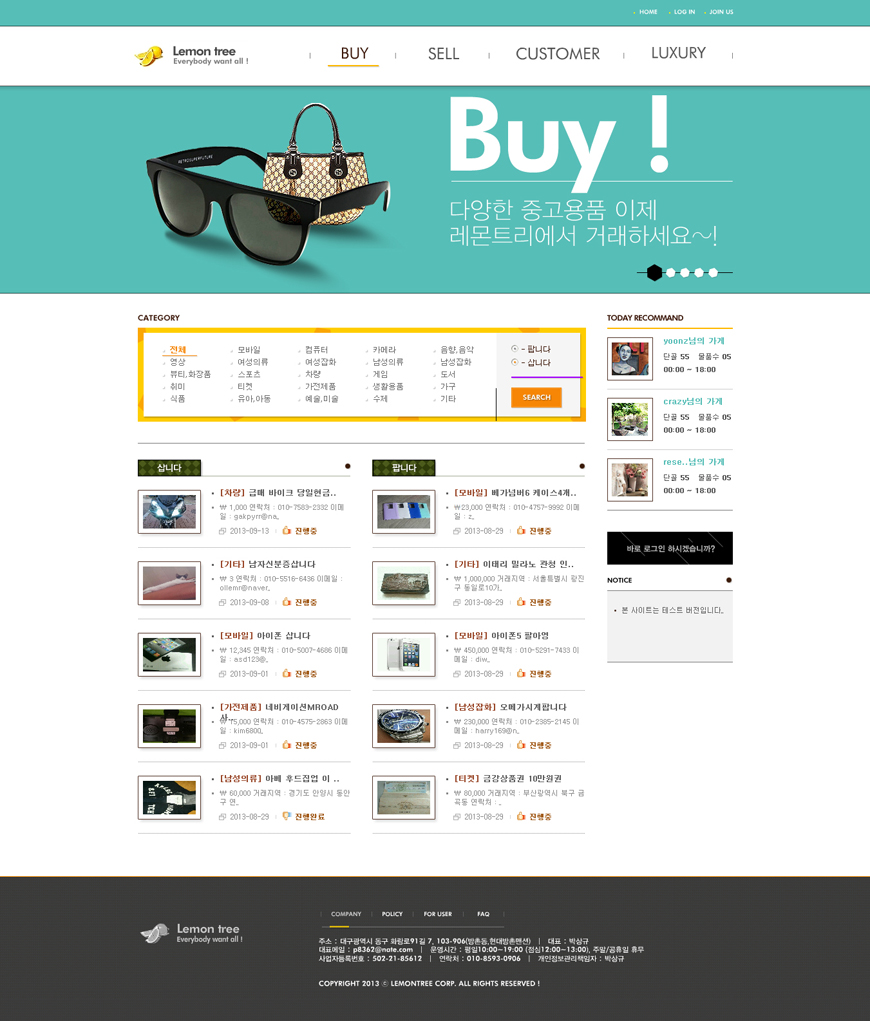Click the LOG IN link in top bar

point(684,12)
